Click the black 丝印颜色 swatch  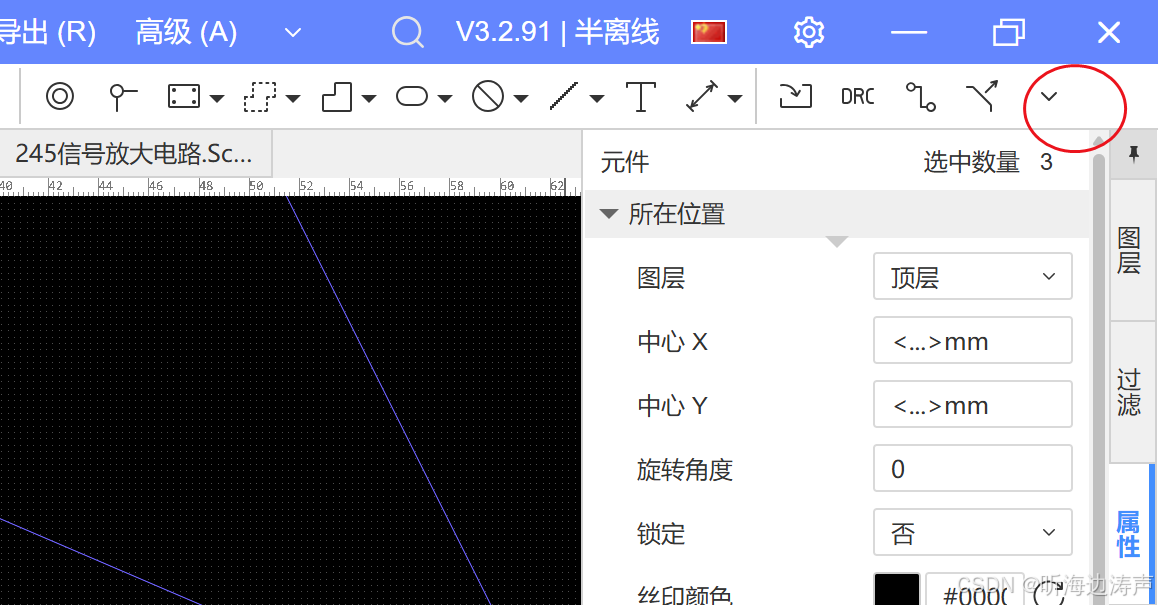click(x=897, y=589)
